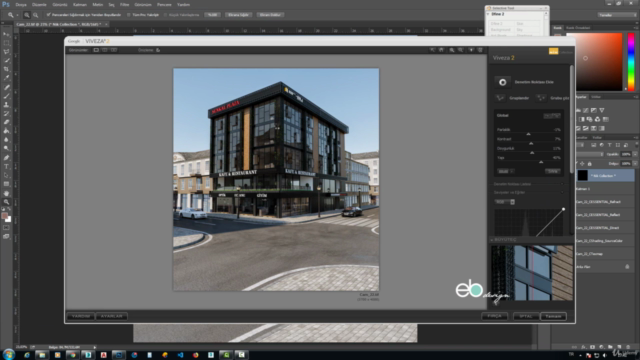
Task: Adjust the Kontrast slider
Action: coord(531,143)
